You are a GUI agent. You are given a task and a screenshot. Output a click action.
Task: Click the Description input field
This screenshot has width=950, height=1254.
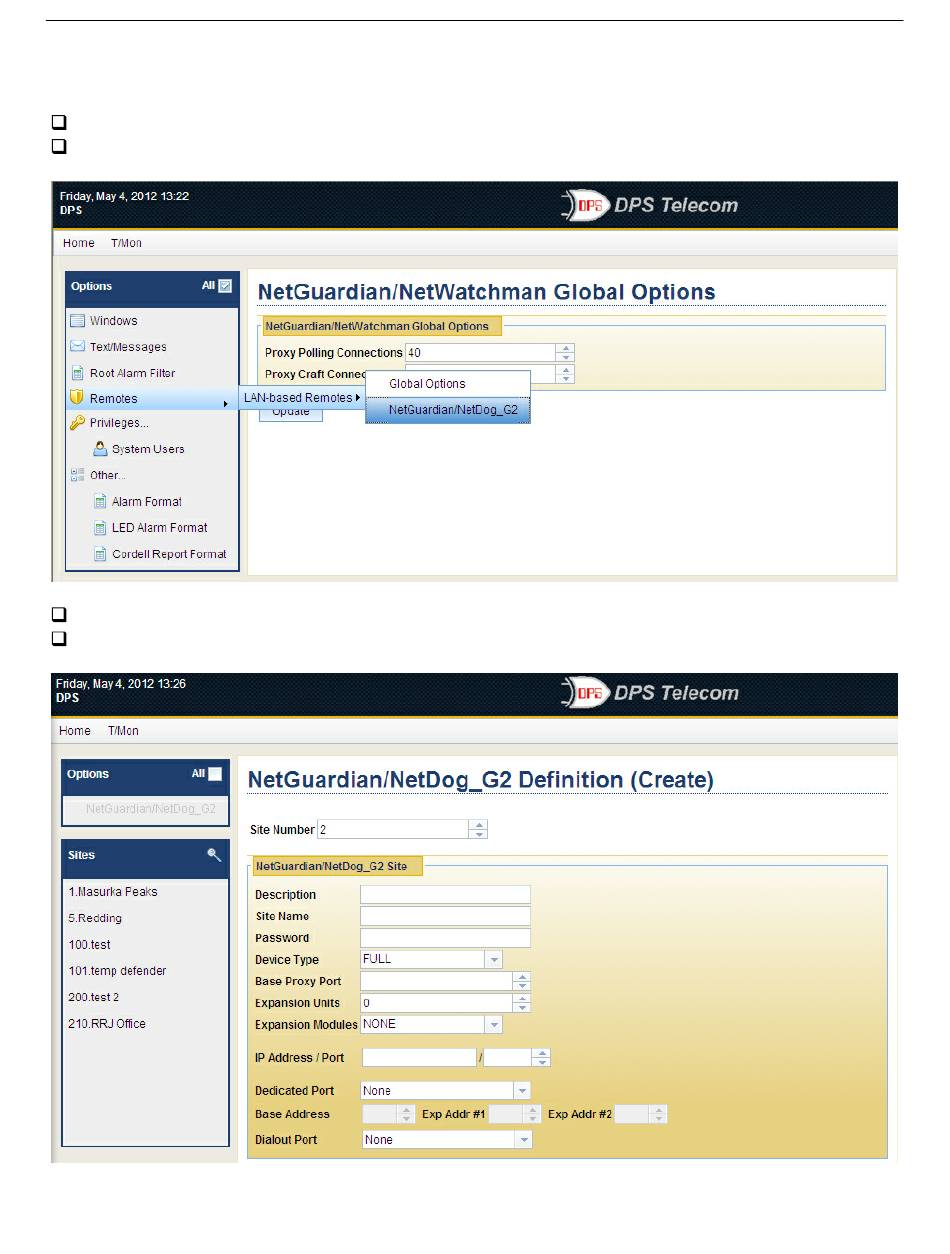(445, 895)
